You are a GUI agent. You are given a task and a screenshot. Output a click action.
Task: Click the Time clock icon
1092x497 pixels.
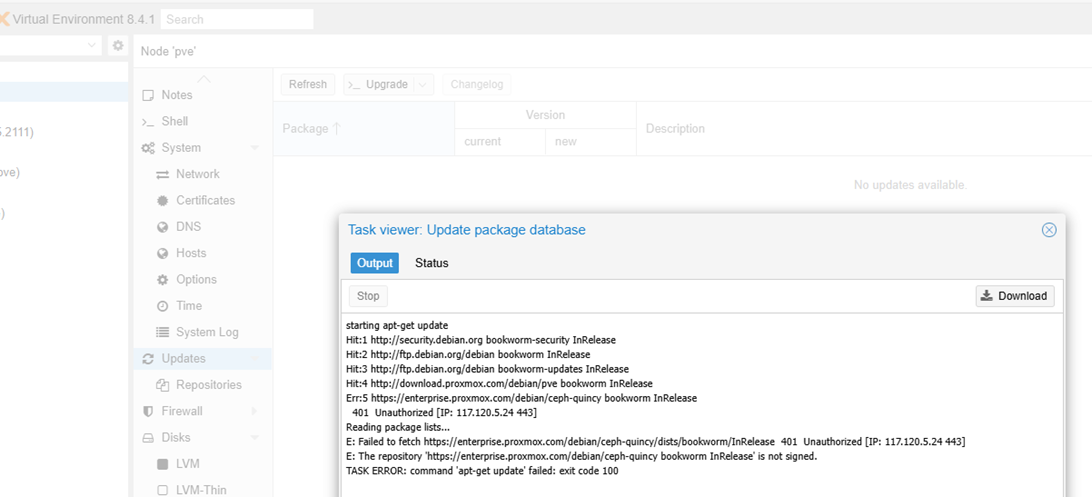pos(162,306)
